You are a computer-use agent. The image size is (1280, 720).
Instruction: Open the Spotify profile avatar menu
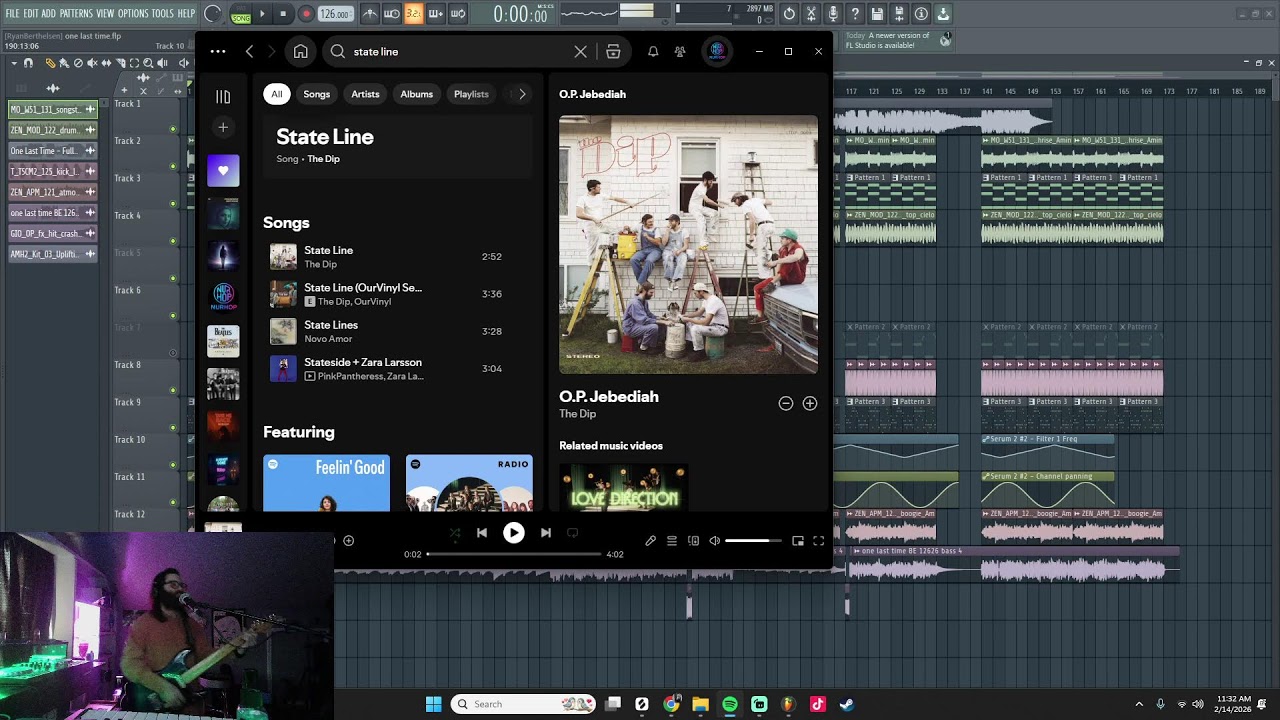(717, 51)
